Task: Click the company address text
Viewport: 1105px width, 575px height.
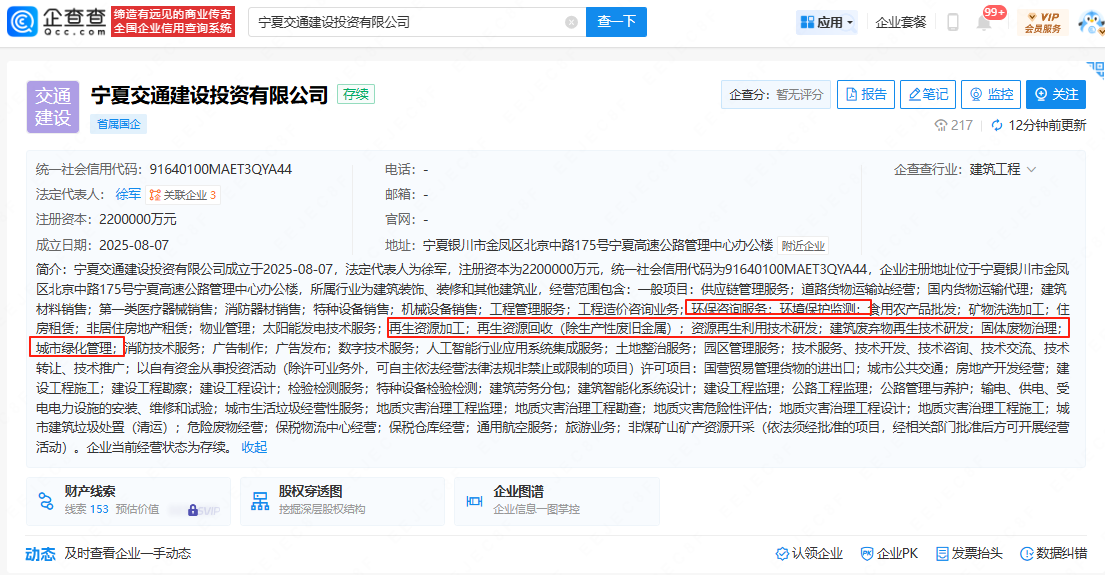Action: 598,245
